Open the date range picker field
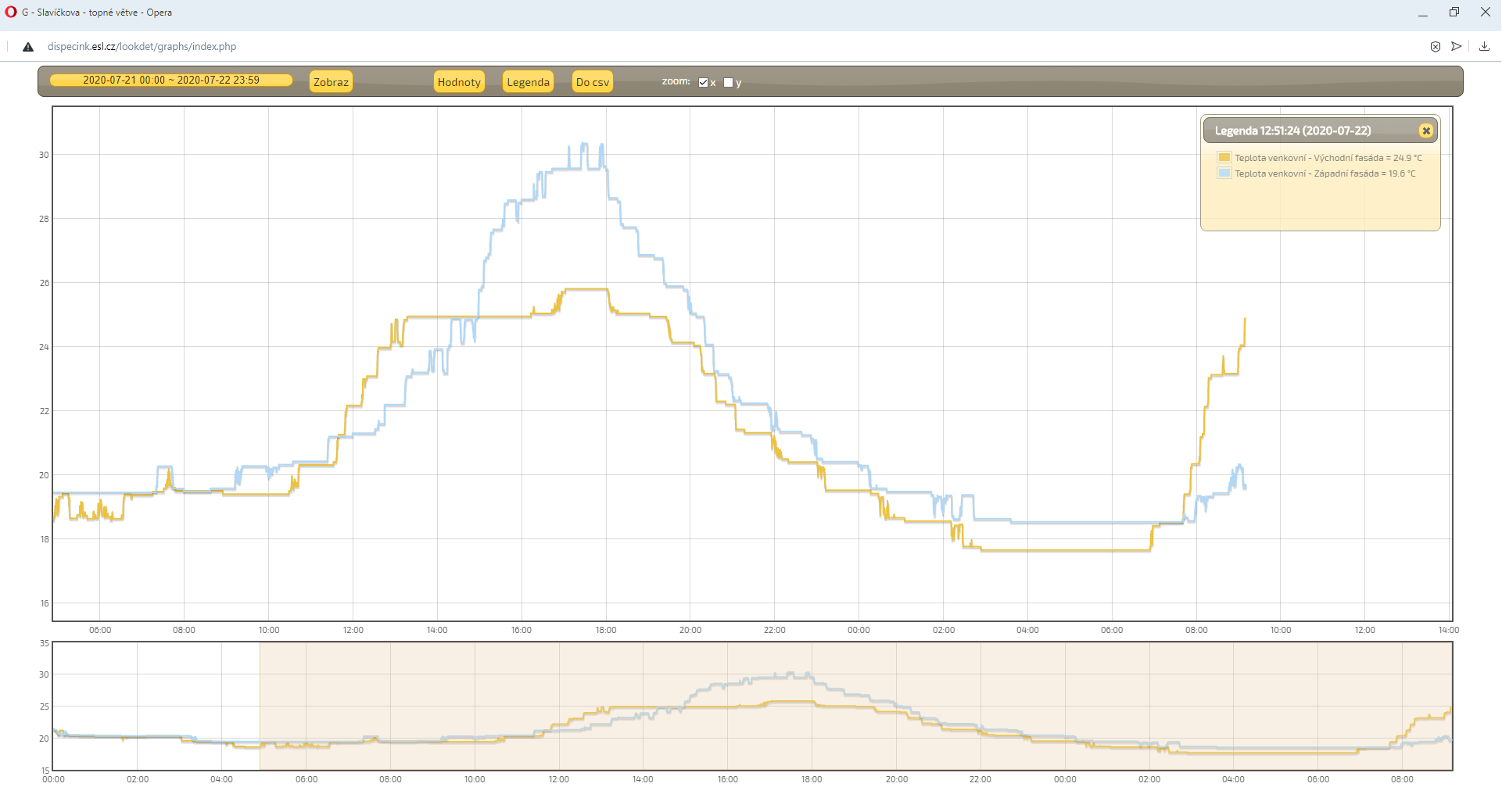Image resolution: width=1502 pixels, height=812 pixels. (171, 80)
